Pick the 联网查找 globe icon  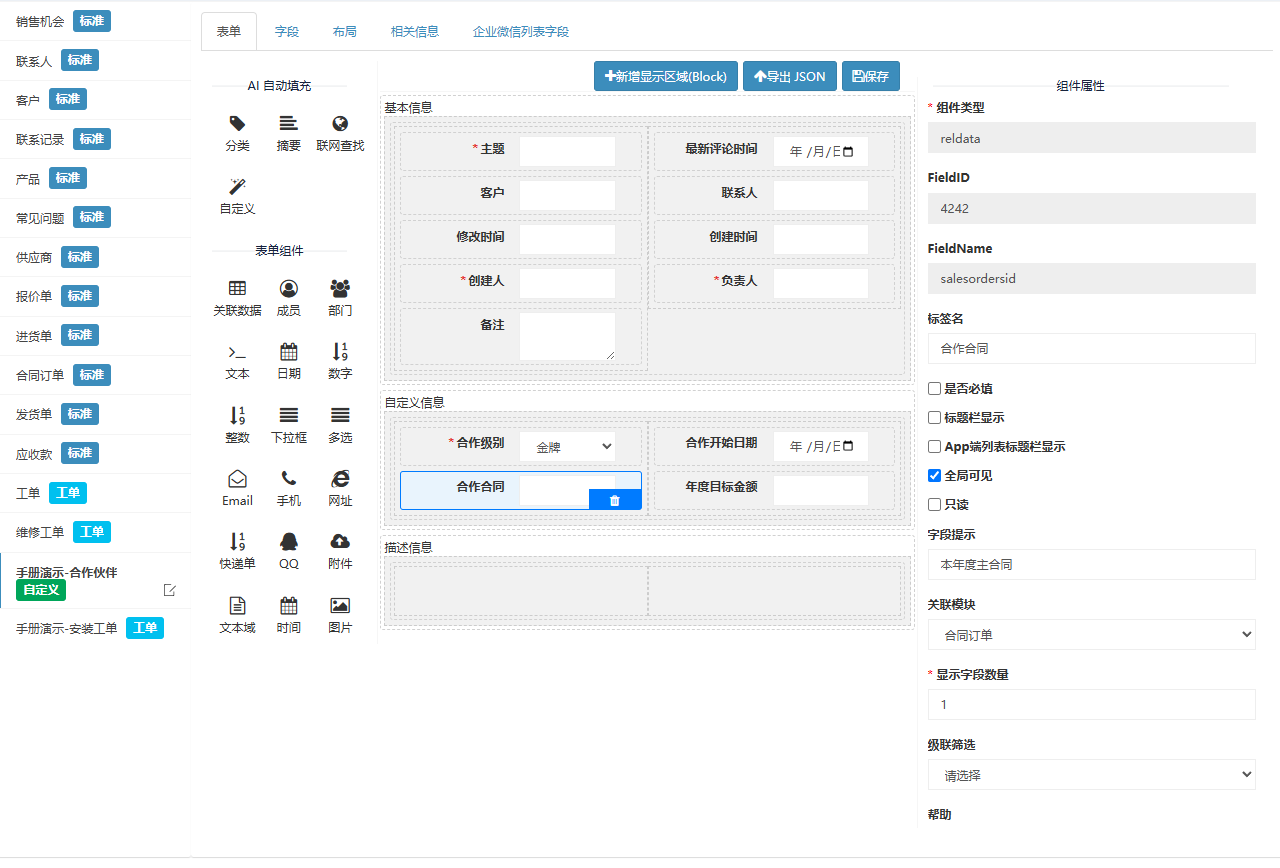tap(340, 123)
